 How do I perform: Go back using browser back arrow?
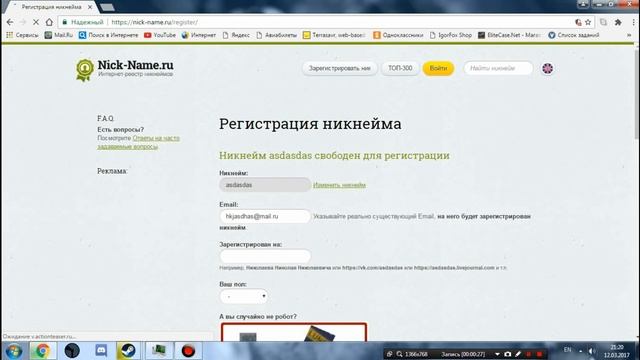(10, 22)
